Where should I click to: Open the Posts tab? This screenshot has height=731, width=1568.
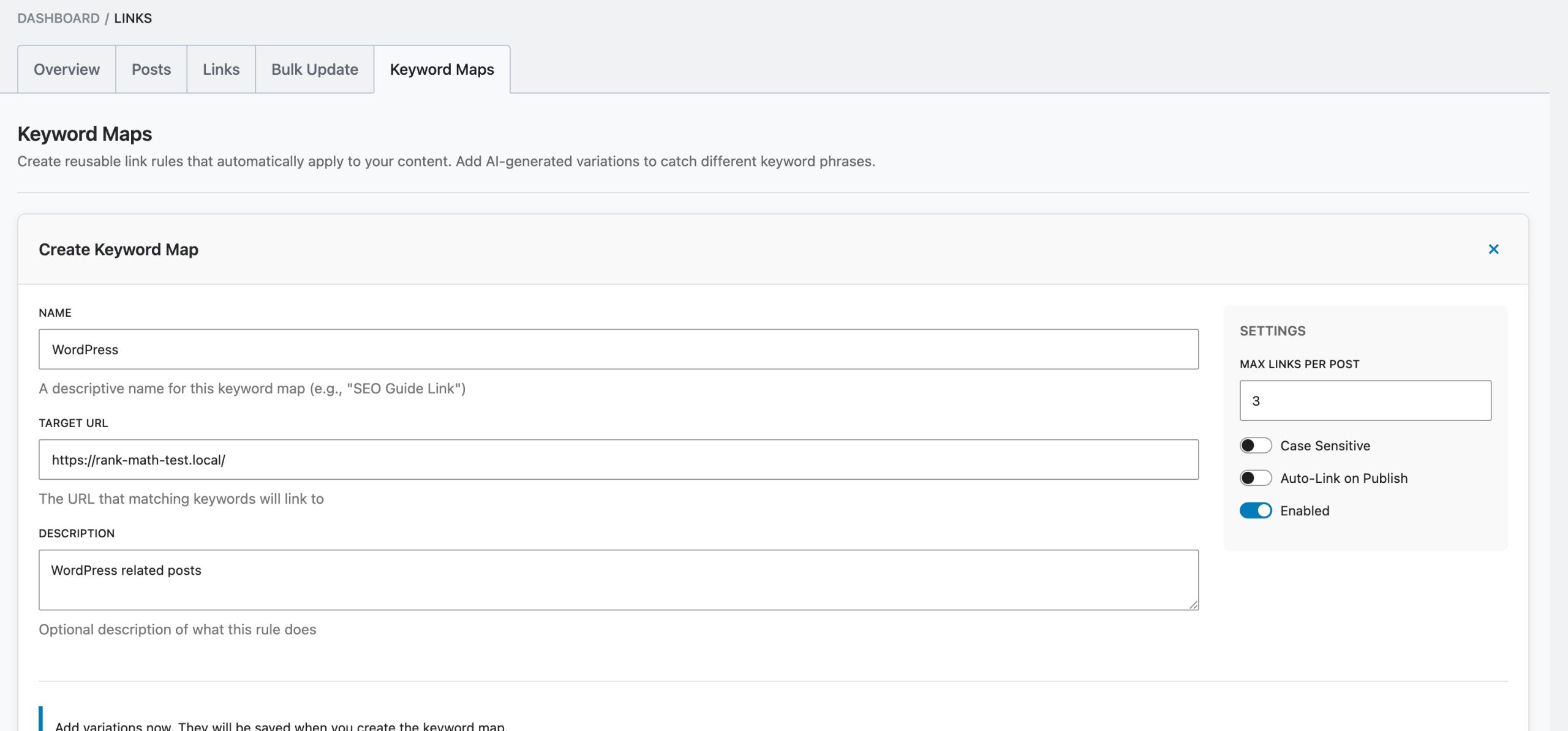151,69
